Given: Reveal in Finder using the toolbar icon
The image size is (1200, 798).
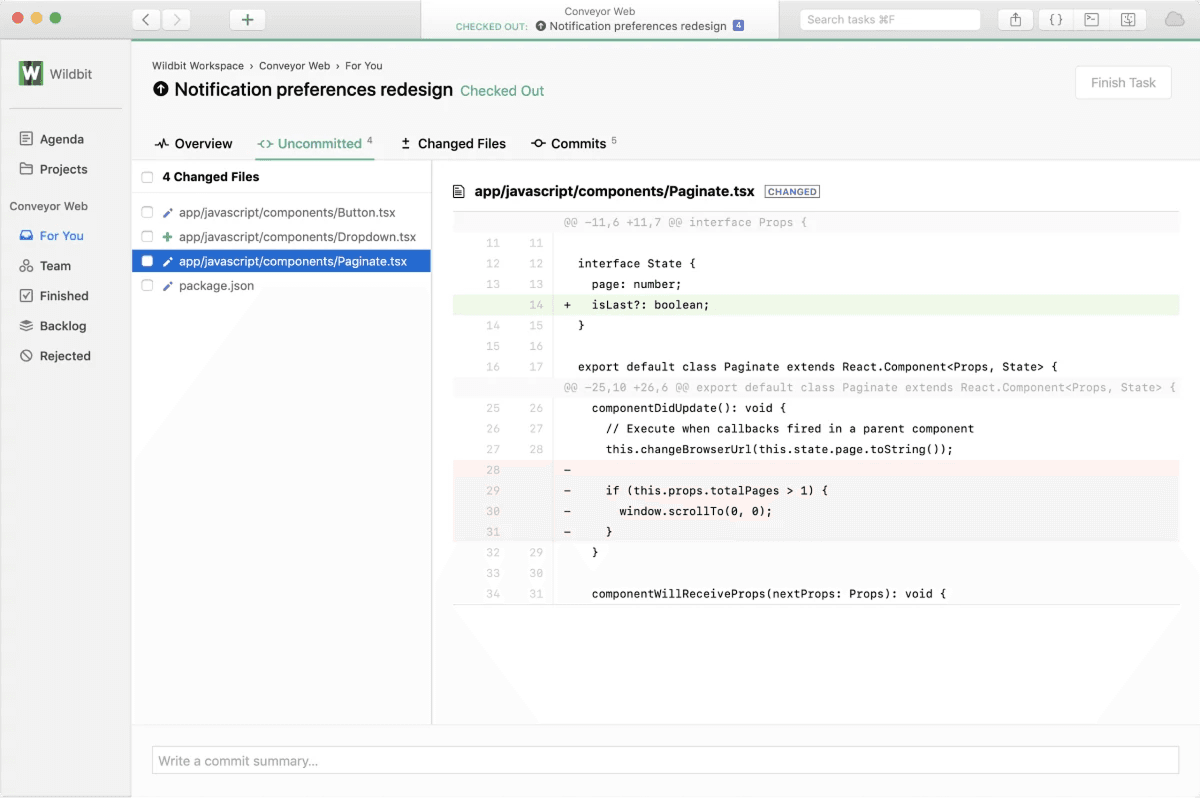Looking at the screenshot, I should (x=1128, y=19).
